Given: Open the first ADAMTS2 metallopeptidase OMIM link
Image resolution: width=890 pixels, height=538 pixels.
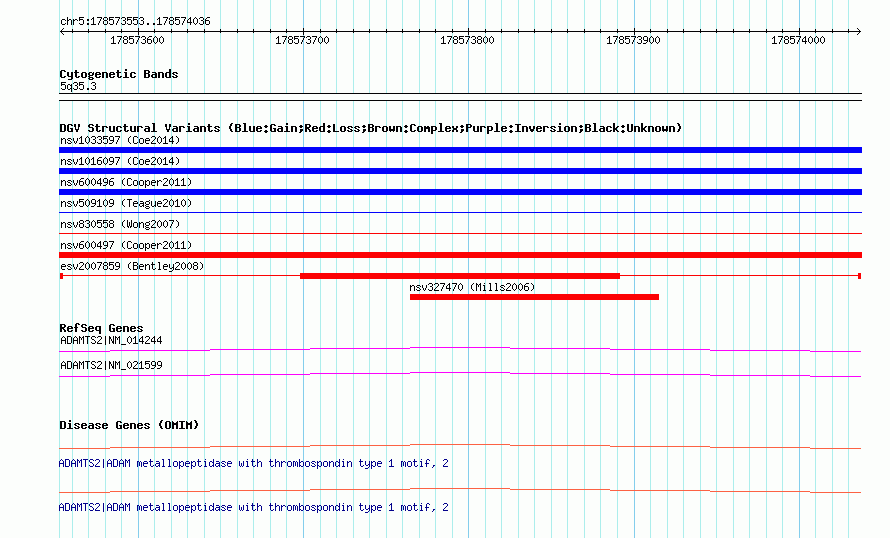Looking at the screenshot, I should [x=254, y=464].
